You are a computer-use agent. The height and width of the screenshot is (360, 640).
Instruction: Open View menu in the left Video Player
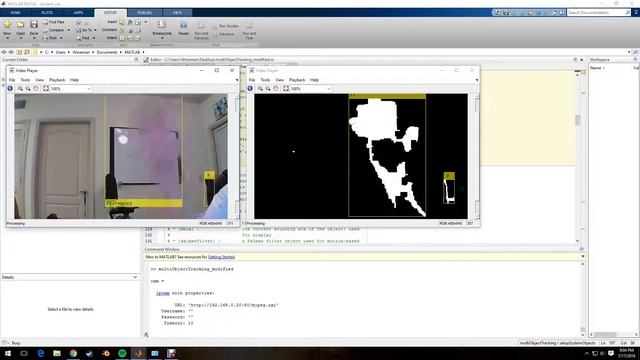point(40,80)
